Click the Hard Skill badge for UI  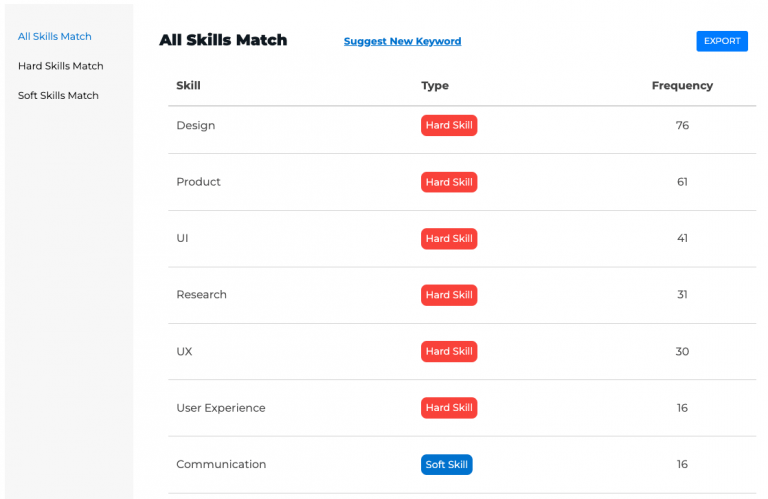449,239
